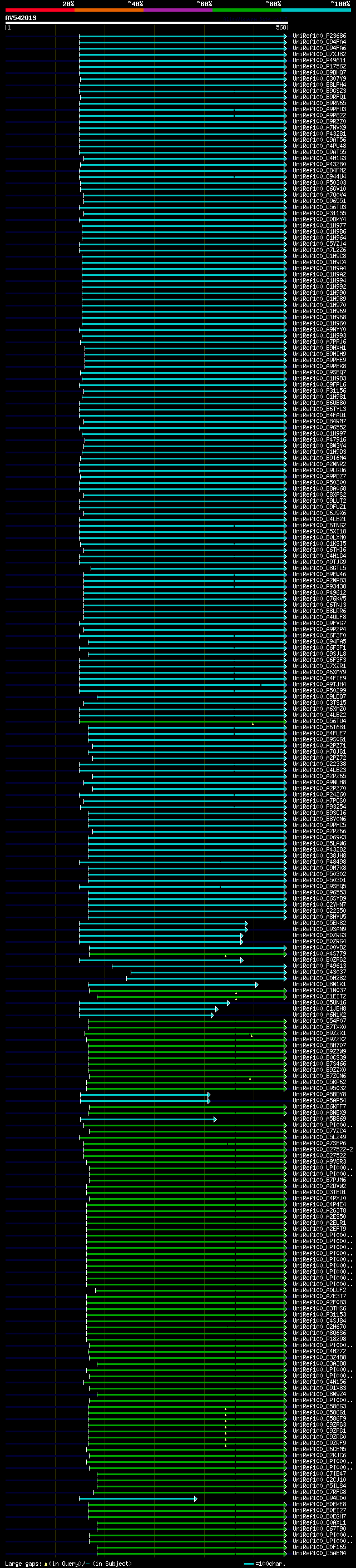Select hit label UniRef100_C5LZ49
The width and height of the screenshot is (356, 1568).
319,1137
